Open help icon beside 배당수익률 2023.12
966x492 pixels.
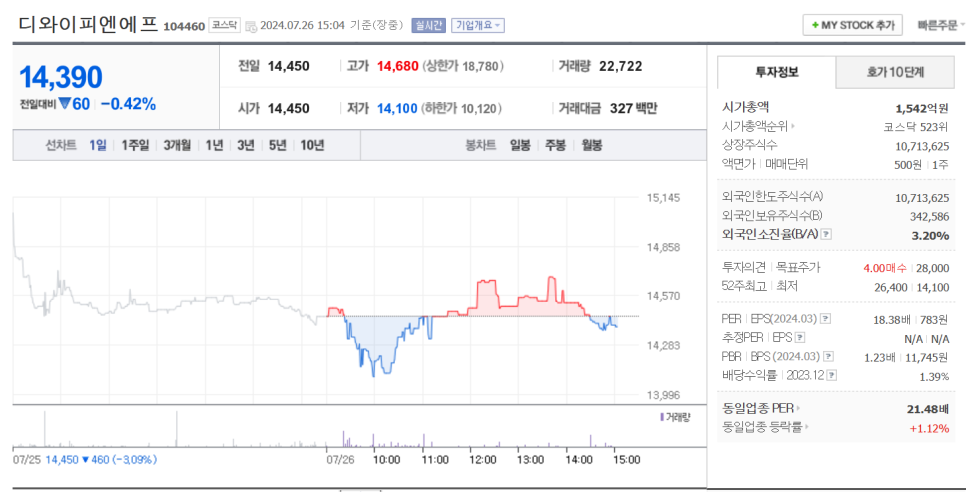832,375
